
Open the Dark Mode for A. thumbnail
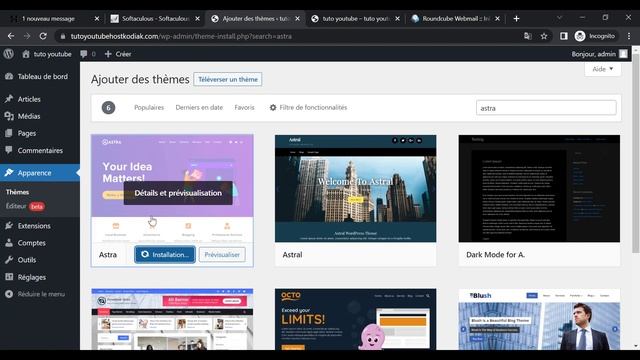(539, 189)
